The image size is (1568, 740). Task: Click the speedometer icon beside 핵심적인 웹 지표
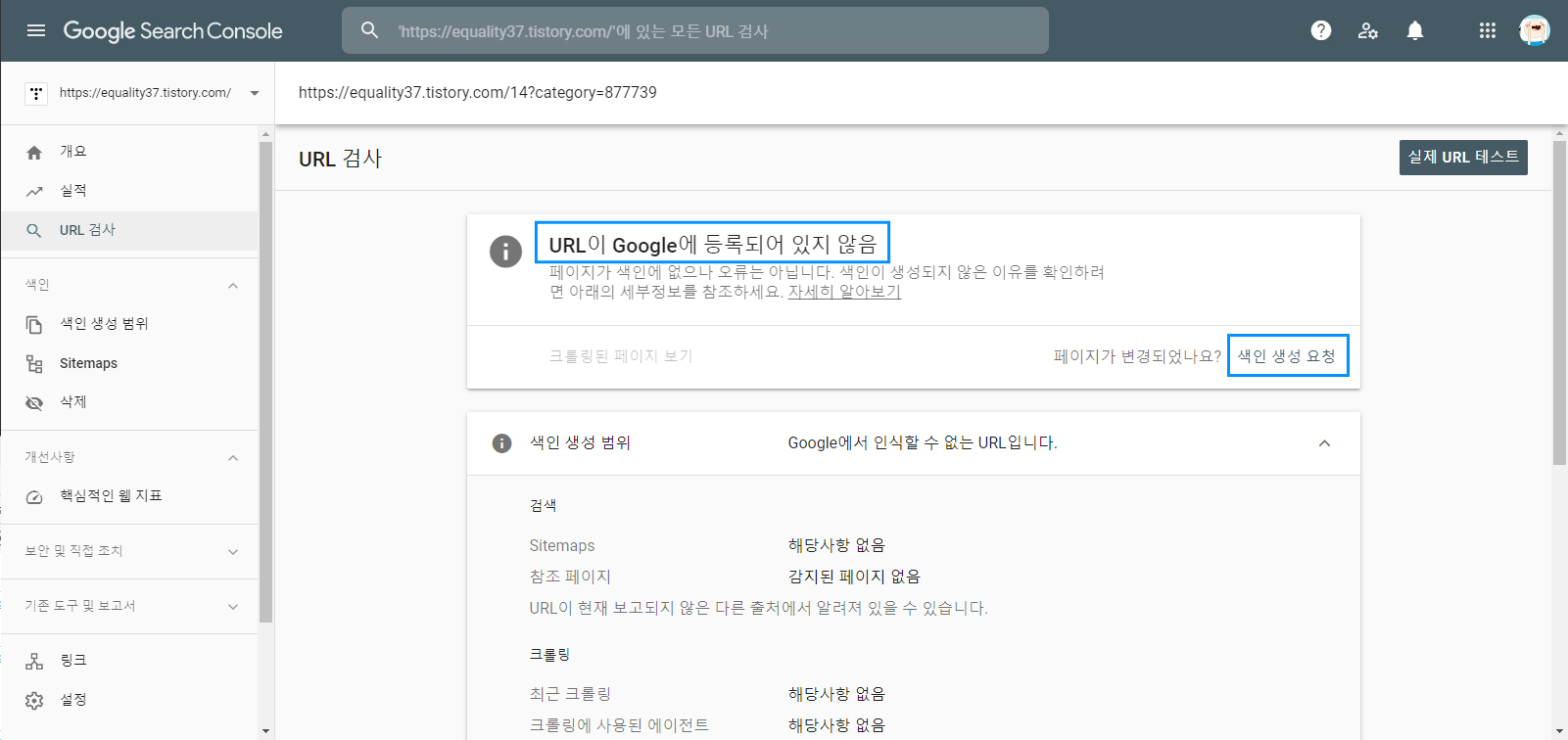[34, 496]
